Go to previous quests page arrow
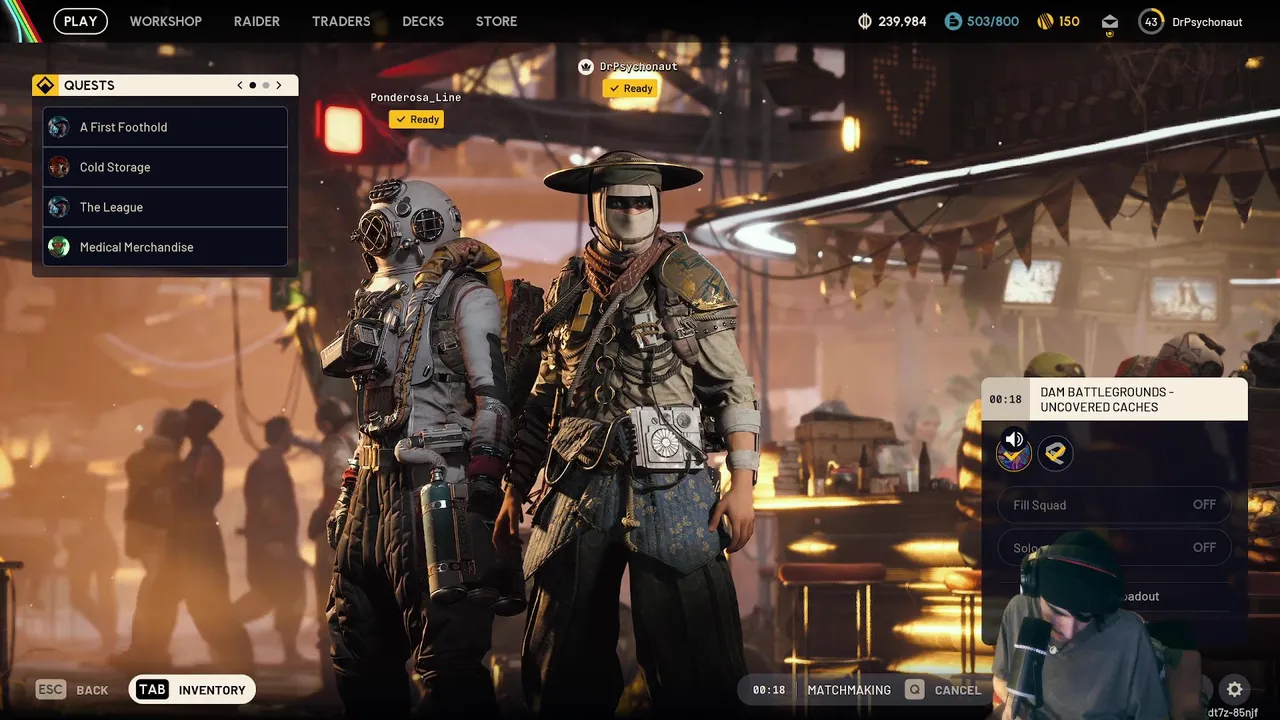Image resolution: width=1280 pixels, height=720 pixels. (x=240, y=86)
